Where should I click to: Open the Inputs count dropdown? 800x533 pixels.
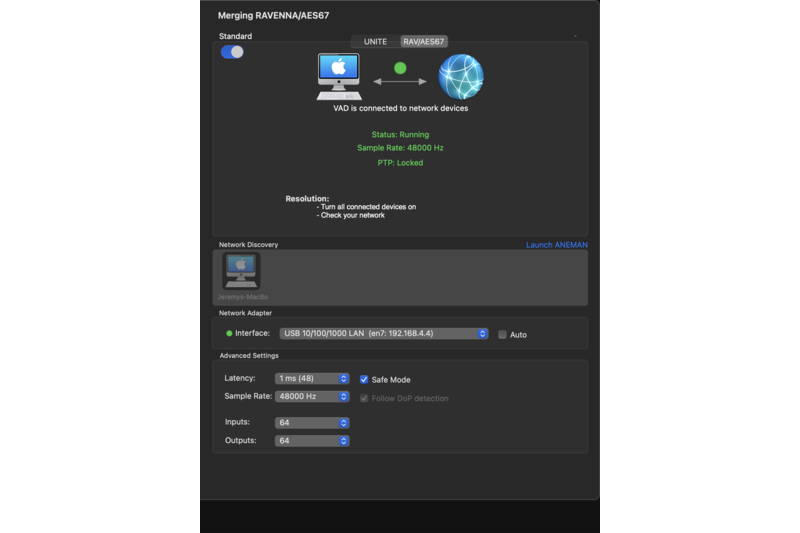coord(312,423)
